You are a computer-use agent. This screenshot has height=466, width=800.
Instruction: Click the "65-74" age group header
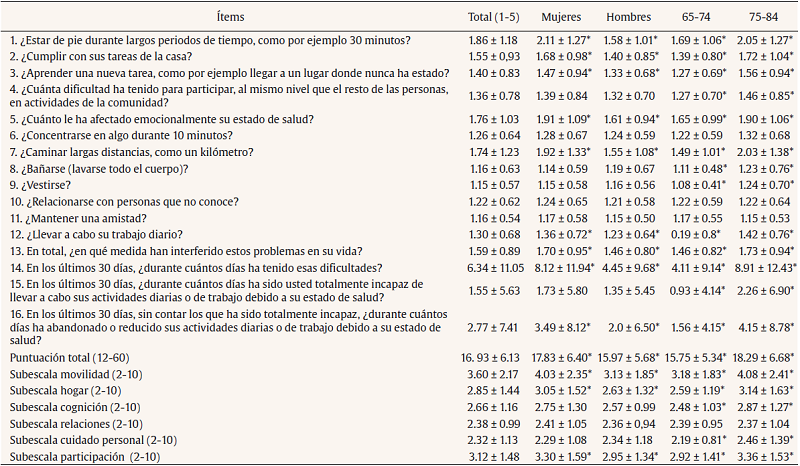point(696,17)
